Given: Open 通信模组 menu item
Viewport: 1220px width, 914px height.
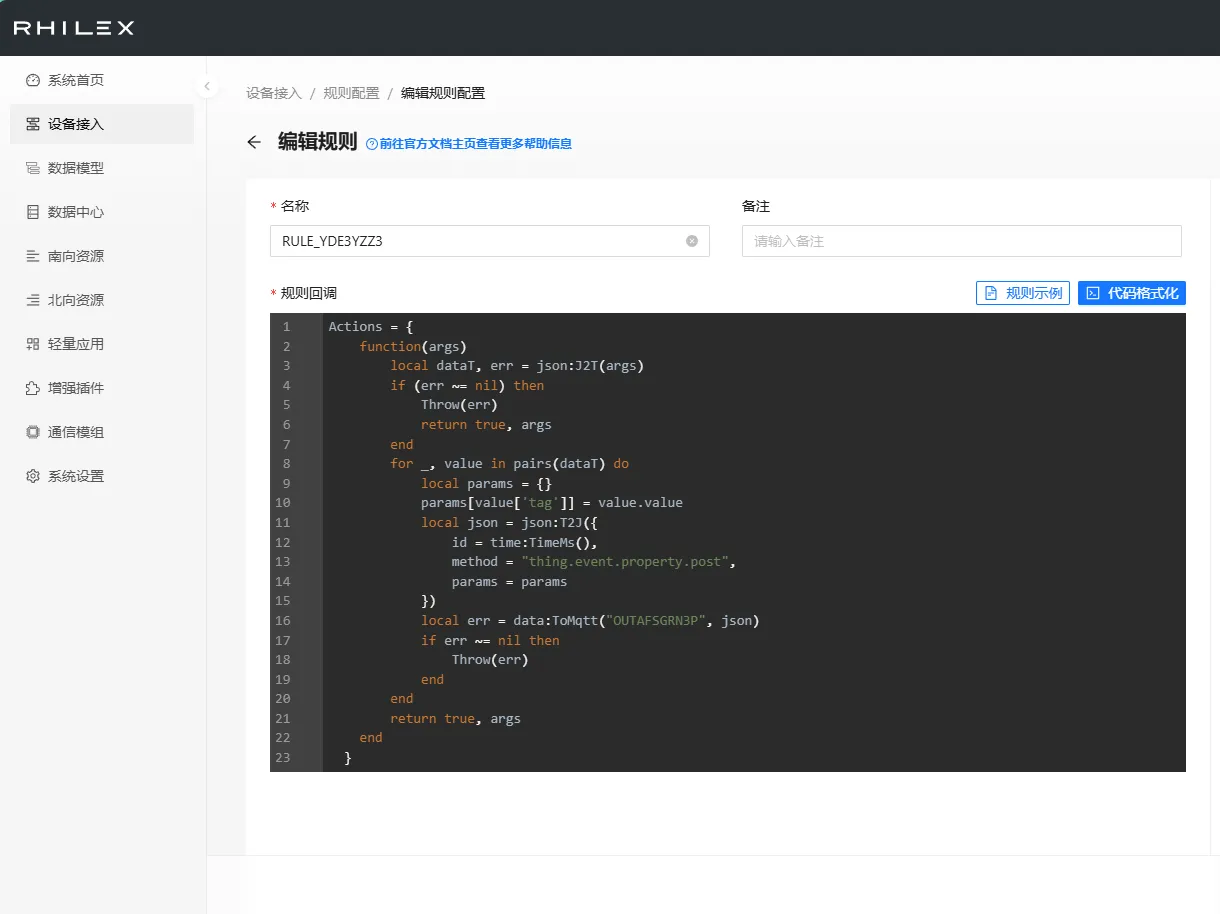Looking at the screenshot, I should click(102, 432).
